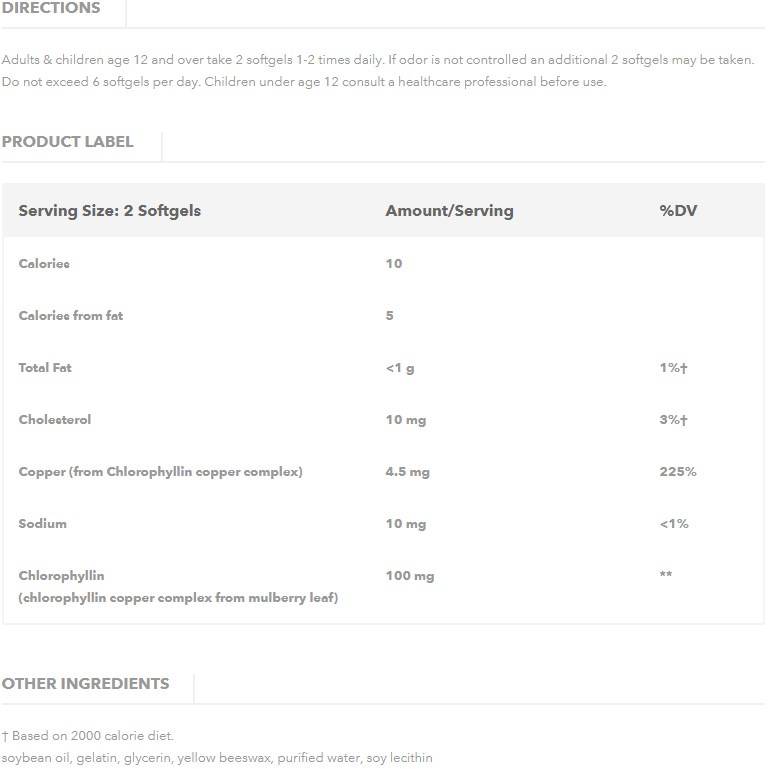Click the OTHER INGREDIENTS section heading

[85, 684]
